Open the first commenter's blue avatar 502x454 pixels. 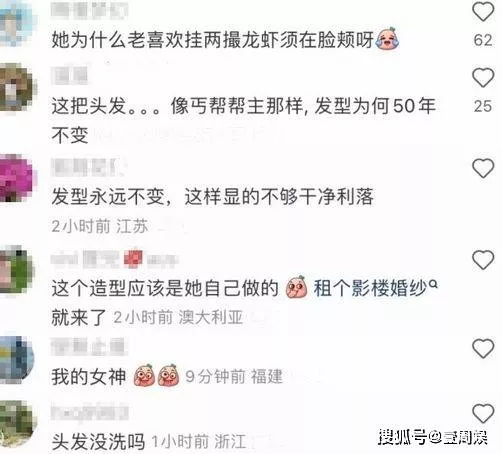pos(16,23)
